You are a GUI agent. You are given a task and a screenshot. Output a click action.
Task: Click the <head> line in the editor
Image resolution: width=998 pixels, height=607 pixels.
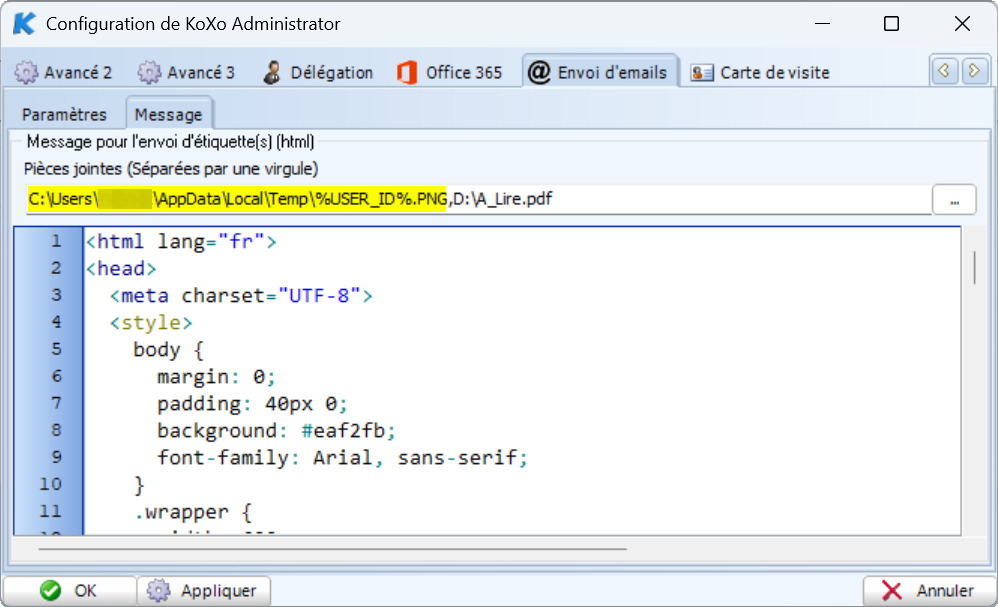coord(121,269)
